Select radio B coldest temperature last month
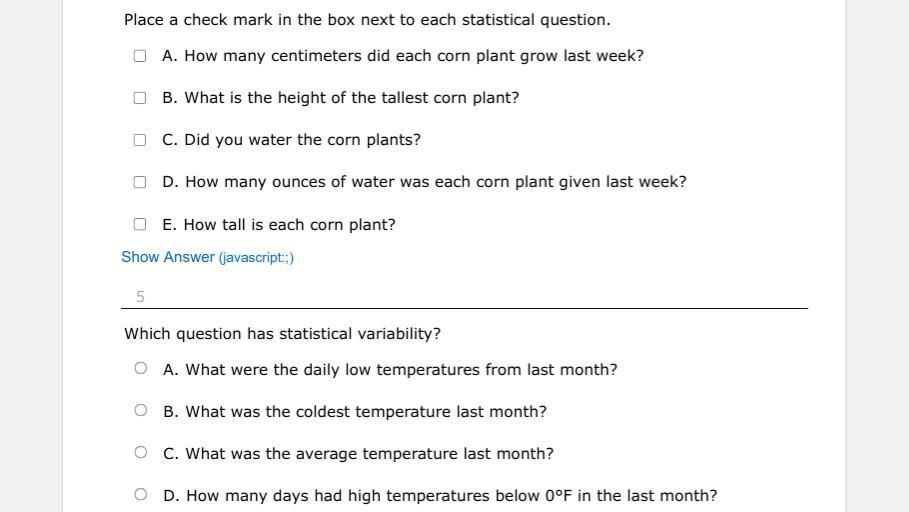This screenshot has width=909, height=512. (x=140, y=411)
